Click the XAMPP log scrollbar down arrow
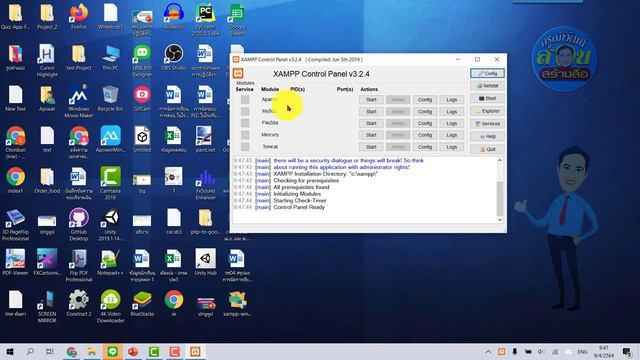 click(x=500, y=220)
